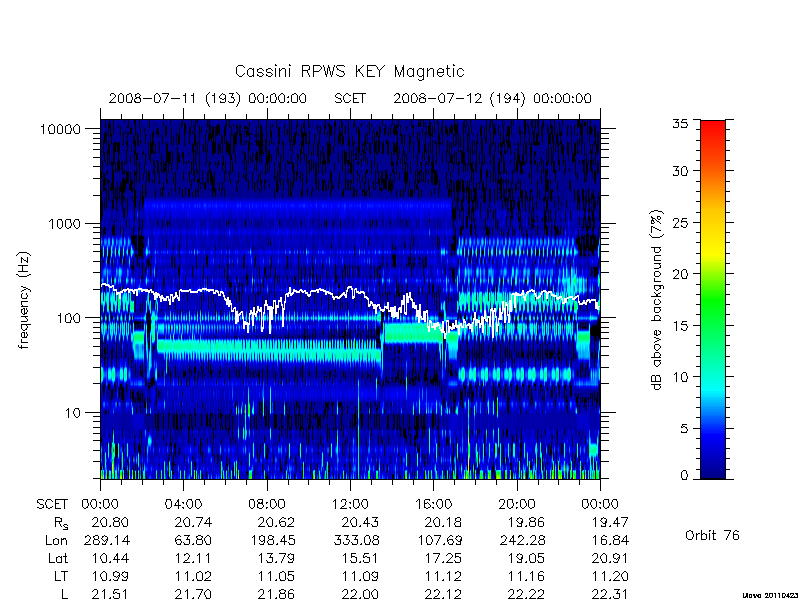Image resolution: width=800 pixels, height=600 pixels.
Task: Click the '0' color bar label
Action: pos(684,475)
